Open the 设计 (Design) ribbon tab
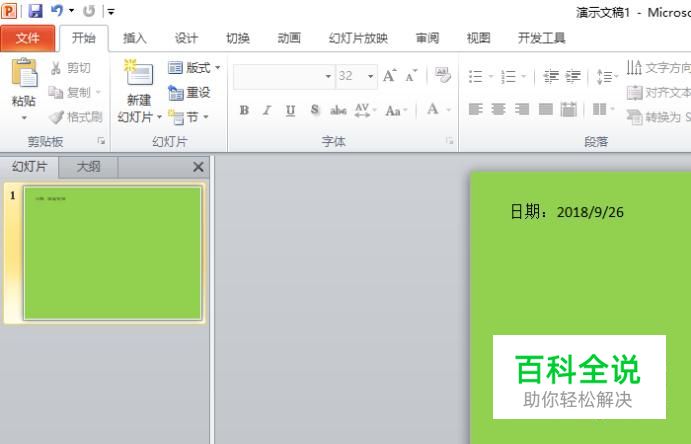Viewport: 691px width, 444px height. [186, 38]
